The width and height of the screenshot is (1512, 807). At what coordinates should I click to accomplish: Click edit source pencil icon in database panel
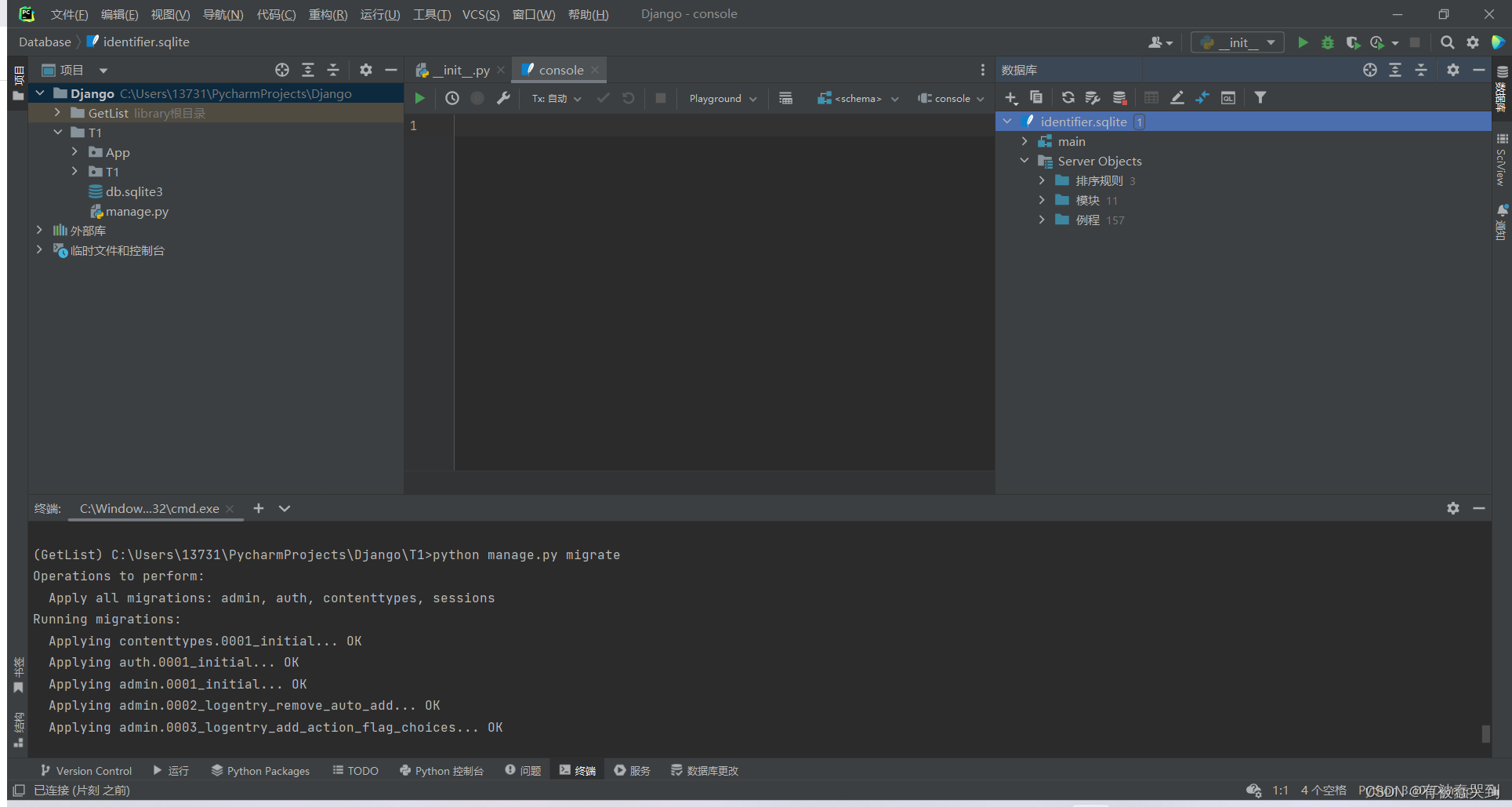tap(1177, 97)
